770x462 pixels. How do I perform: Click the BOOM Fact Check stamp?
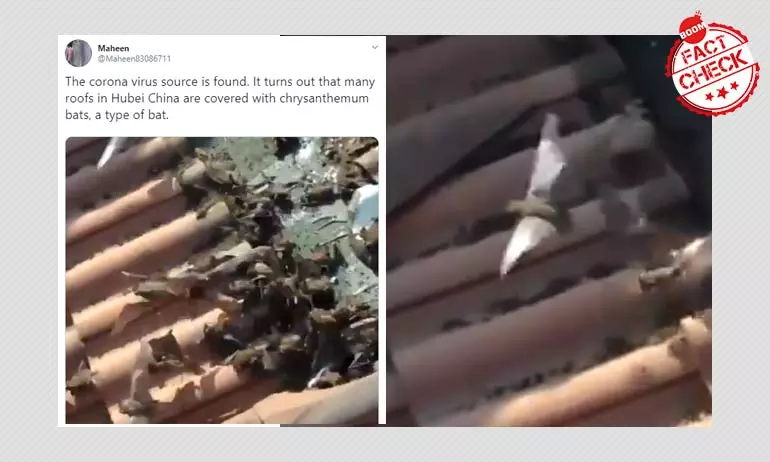[x=713, y=65]
